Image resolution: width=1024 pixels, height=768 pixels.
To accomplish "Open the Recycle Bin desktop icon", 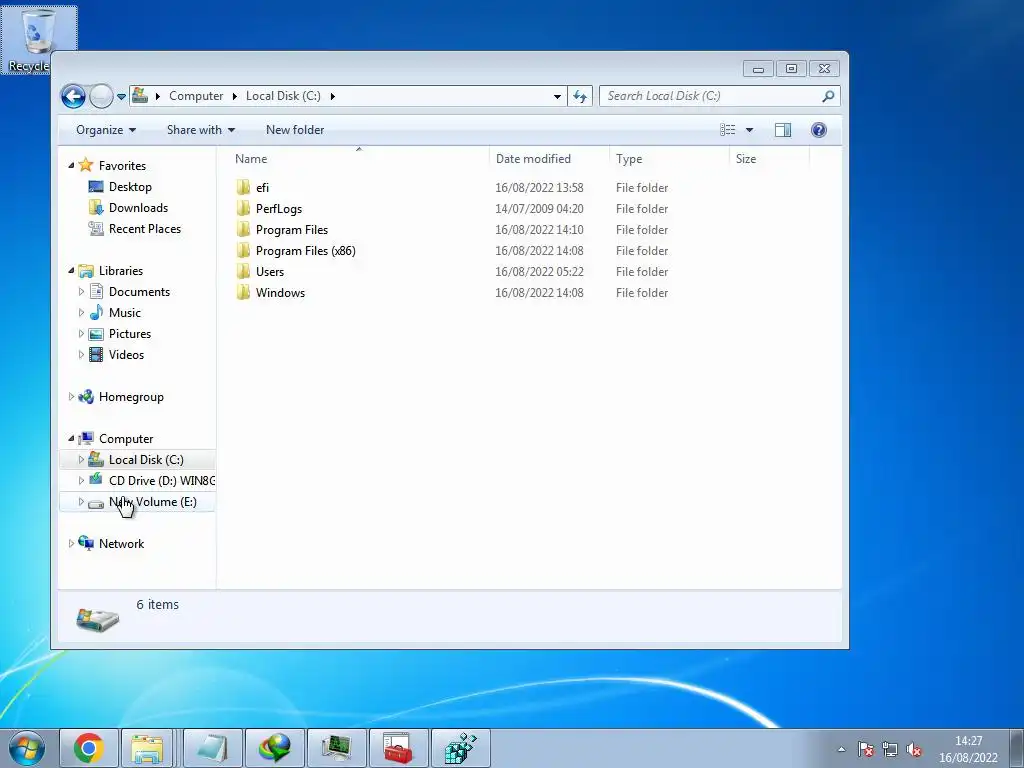I will pyautogui.click(x=39, y=39).
